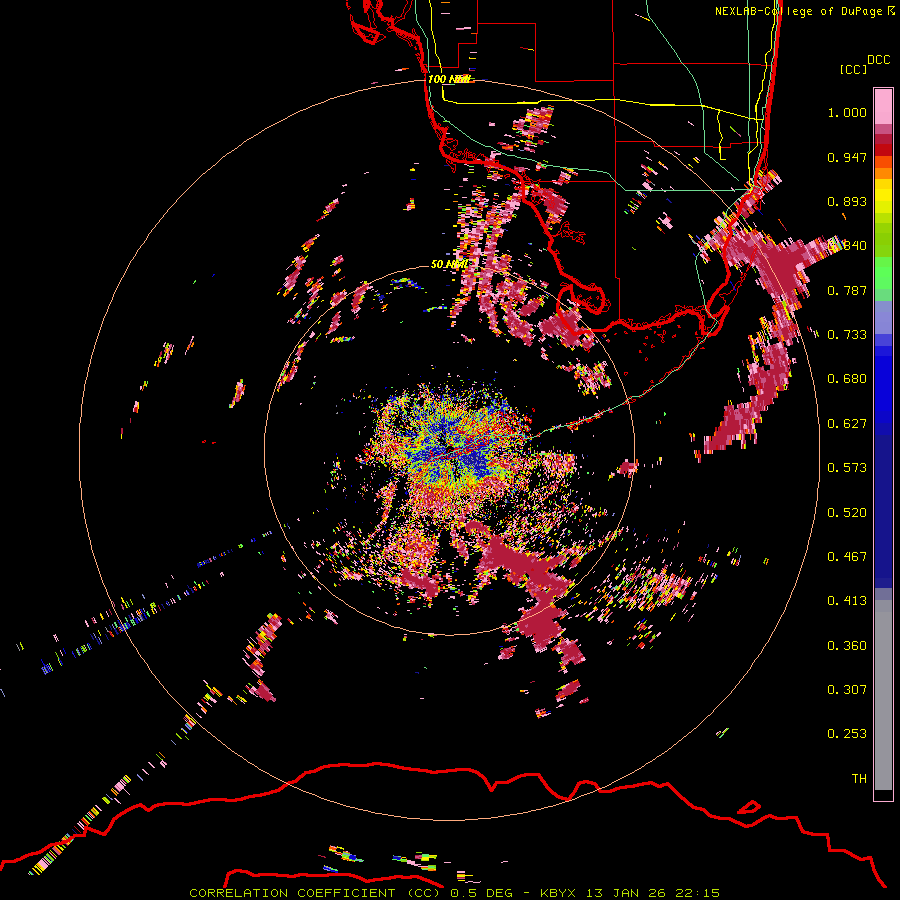Click the pink top segment of the color bar
Viewport: 900px width, 900px height.
[x=883, y=106]
